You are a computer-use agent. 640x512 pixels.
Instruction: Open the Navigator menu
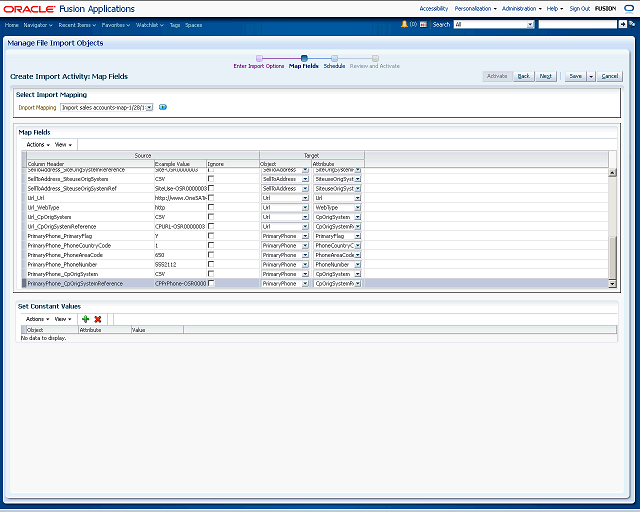coord(38,23)
